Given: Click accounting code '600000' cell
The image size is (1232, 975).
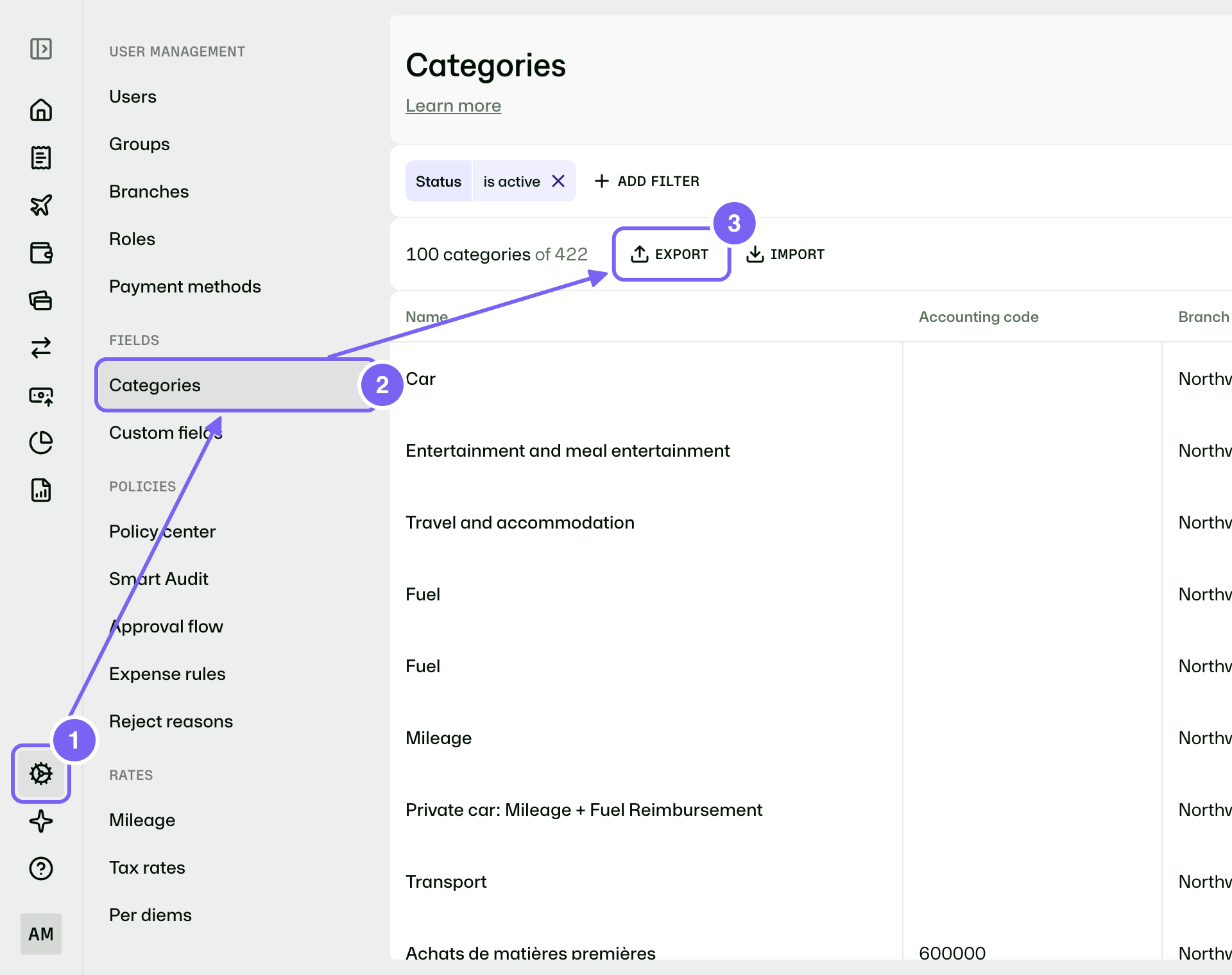Looking at the screenshot, I should click(952, 953).
